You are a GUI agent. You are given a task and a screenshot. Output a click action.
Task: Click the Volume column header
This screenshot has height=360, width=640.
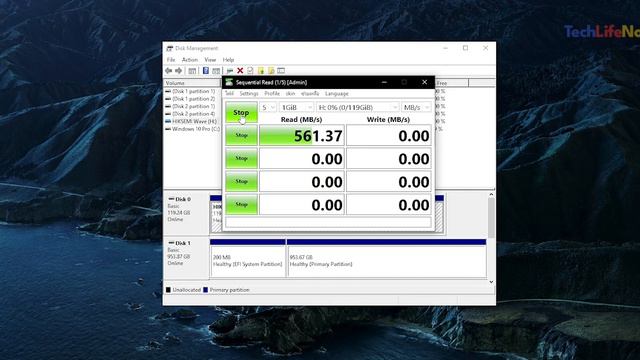(193, 83)
